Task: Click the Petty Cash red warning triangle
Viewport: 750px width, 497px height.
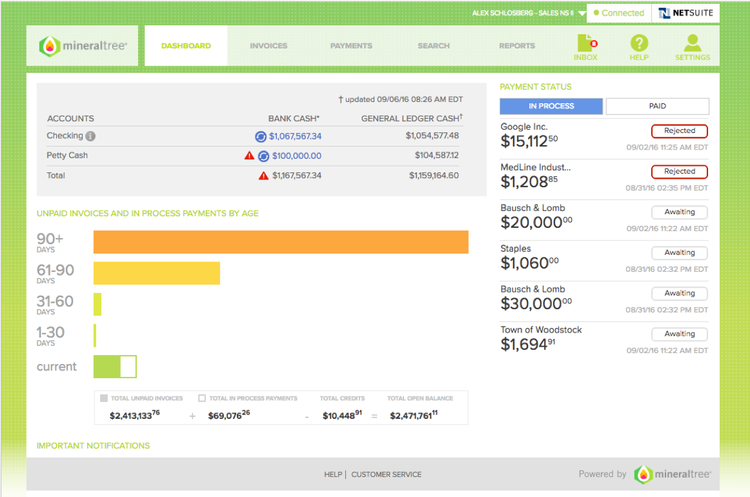Action: (x=249, y=155)
